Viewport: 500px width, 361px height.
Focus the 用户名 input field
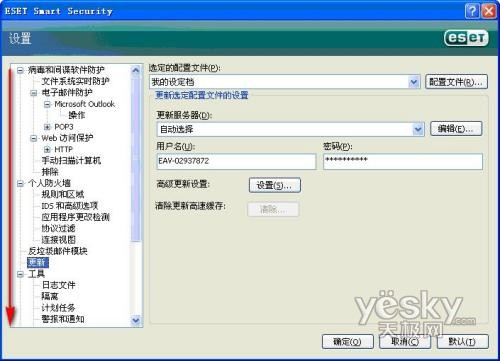(x=236, y=161)
